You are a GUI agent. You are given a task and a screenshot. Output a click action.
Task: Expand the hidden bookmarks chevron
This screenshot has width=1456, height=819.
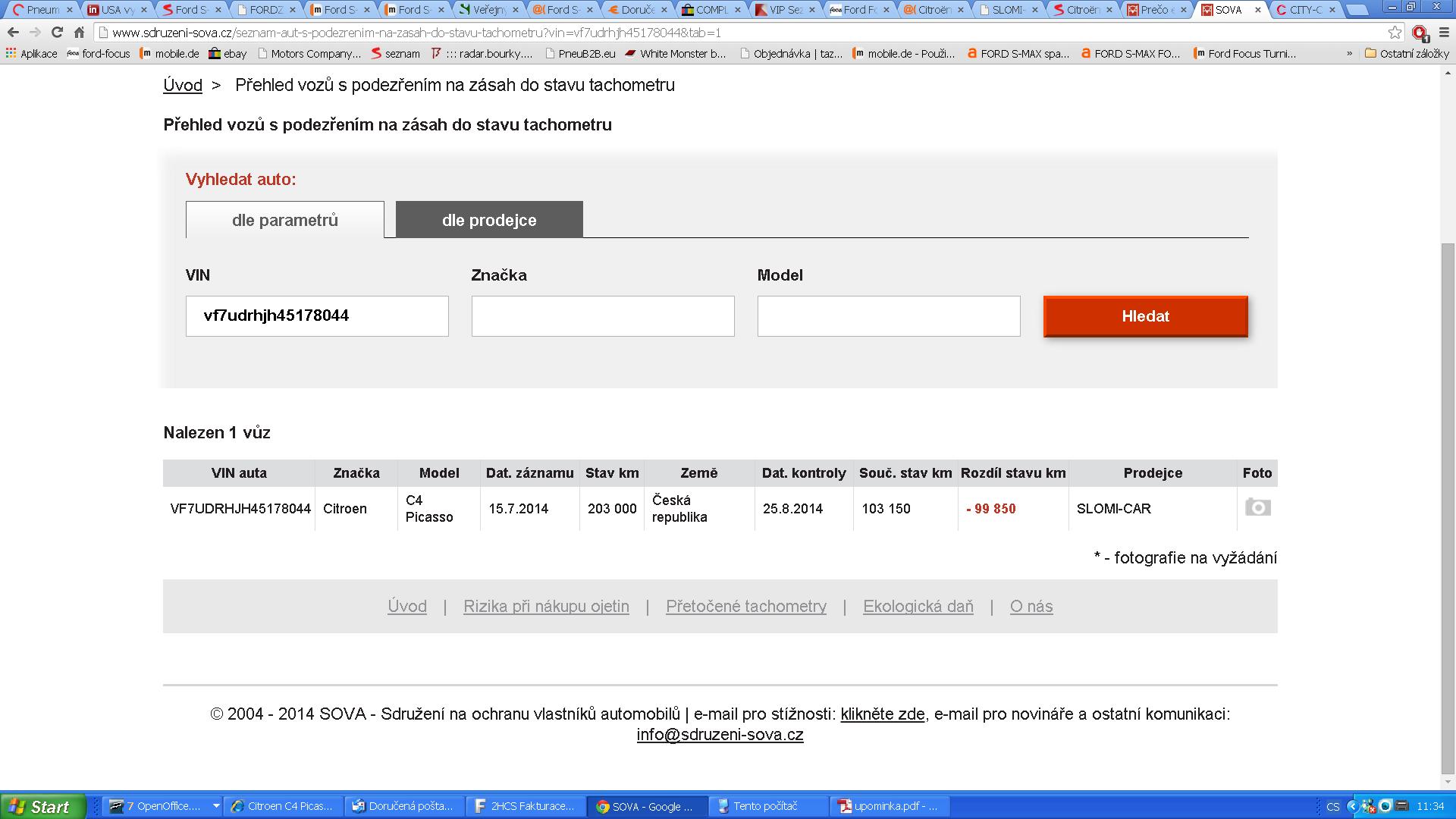[x=1349, y=54]
